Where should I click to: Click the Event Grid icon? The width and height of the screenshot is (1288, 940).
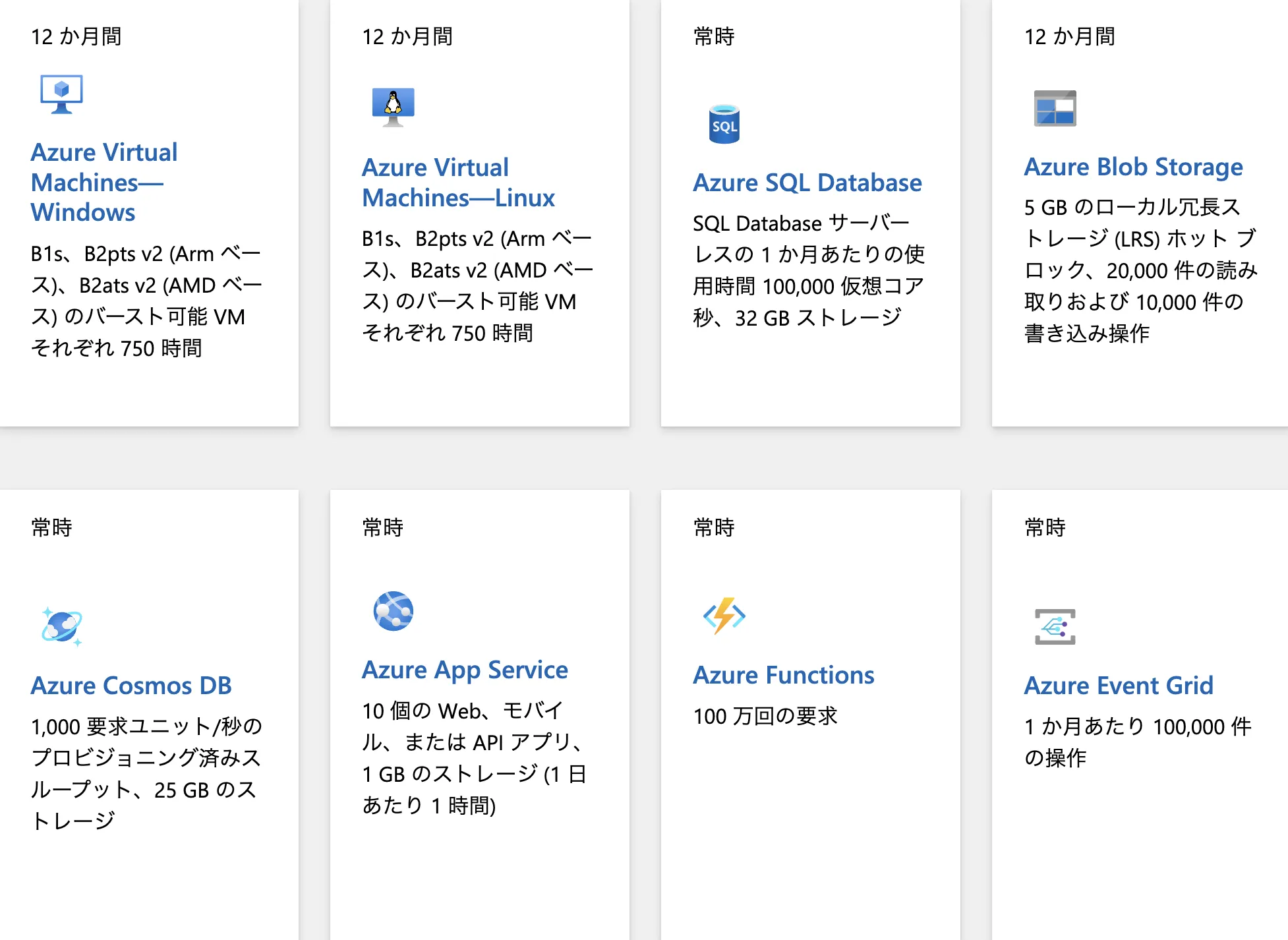point(1055,626)
